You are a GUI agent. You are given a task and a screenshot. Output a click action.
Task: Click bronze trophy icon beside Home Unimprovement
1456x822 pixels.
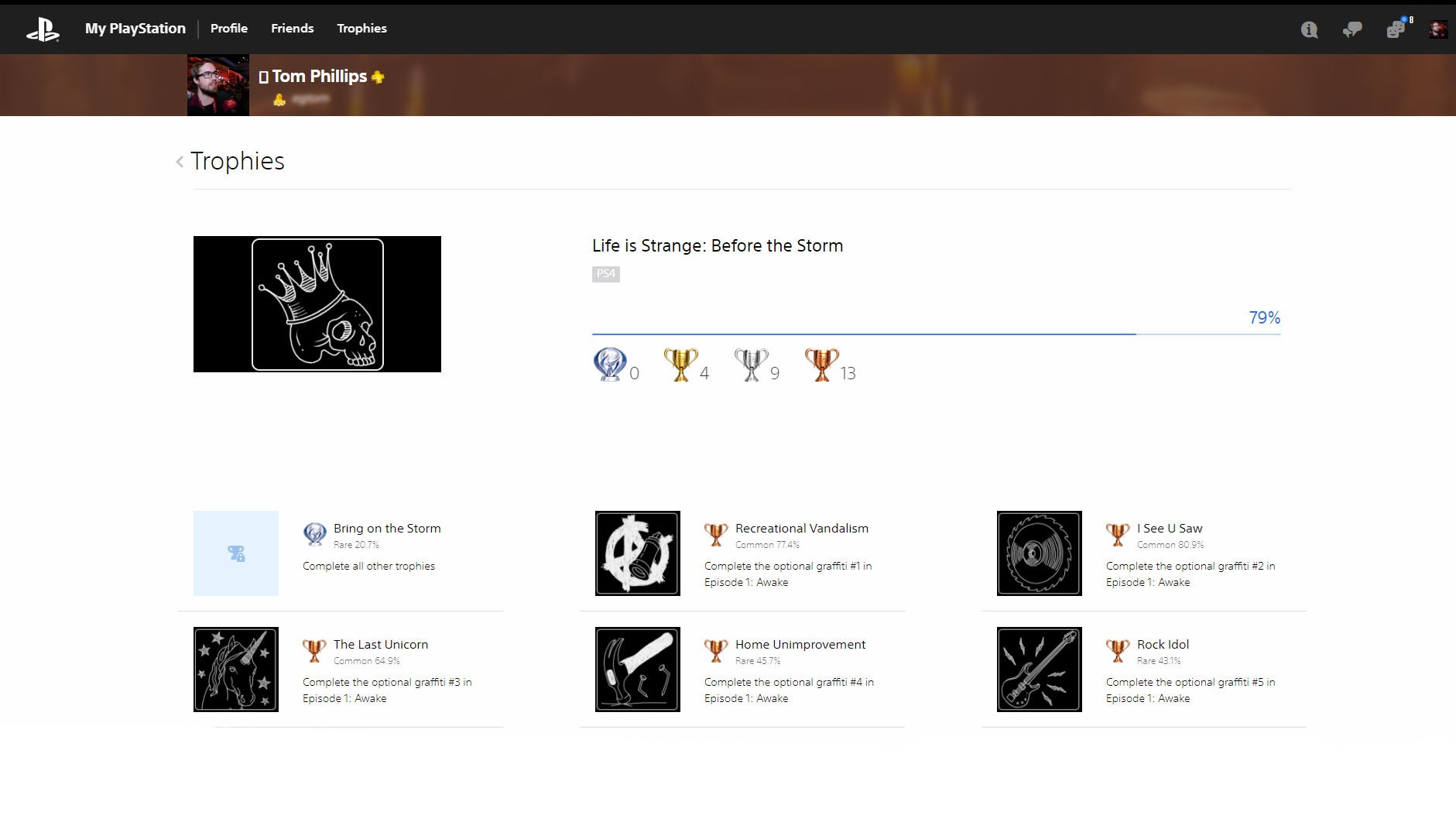pos(716,649)
